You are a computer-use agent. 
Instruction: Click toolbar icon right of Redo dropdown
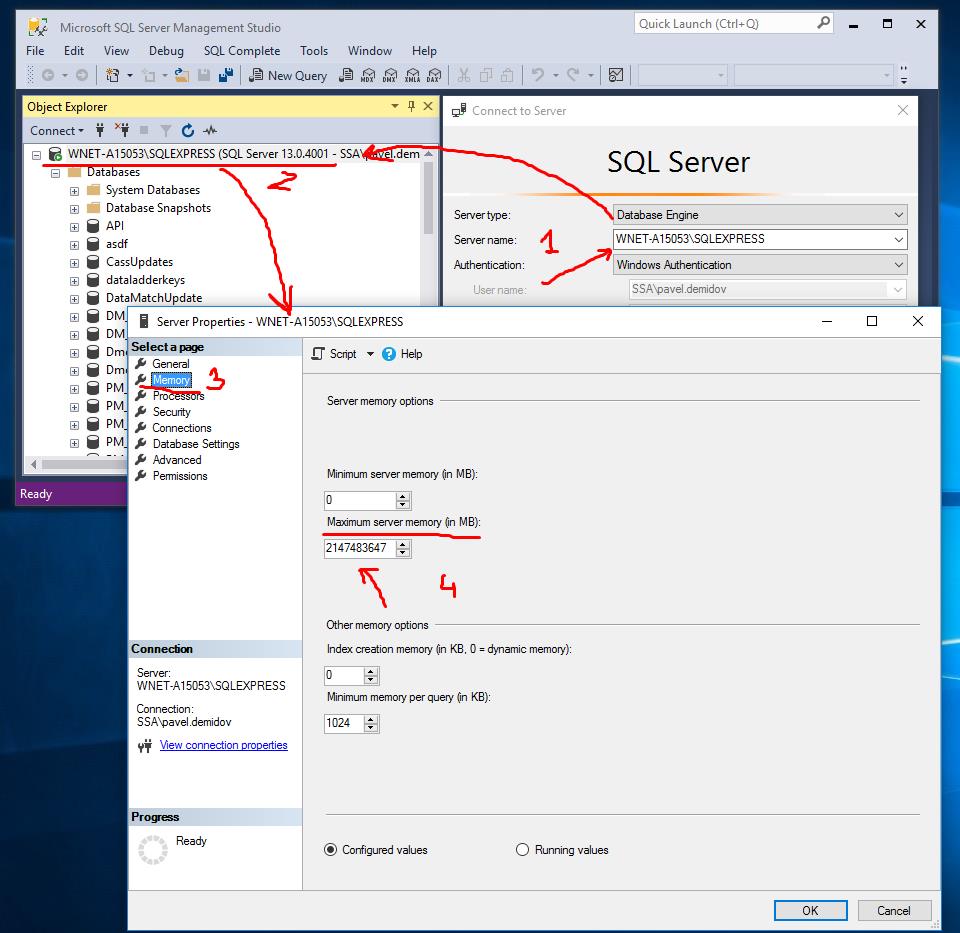616,75
